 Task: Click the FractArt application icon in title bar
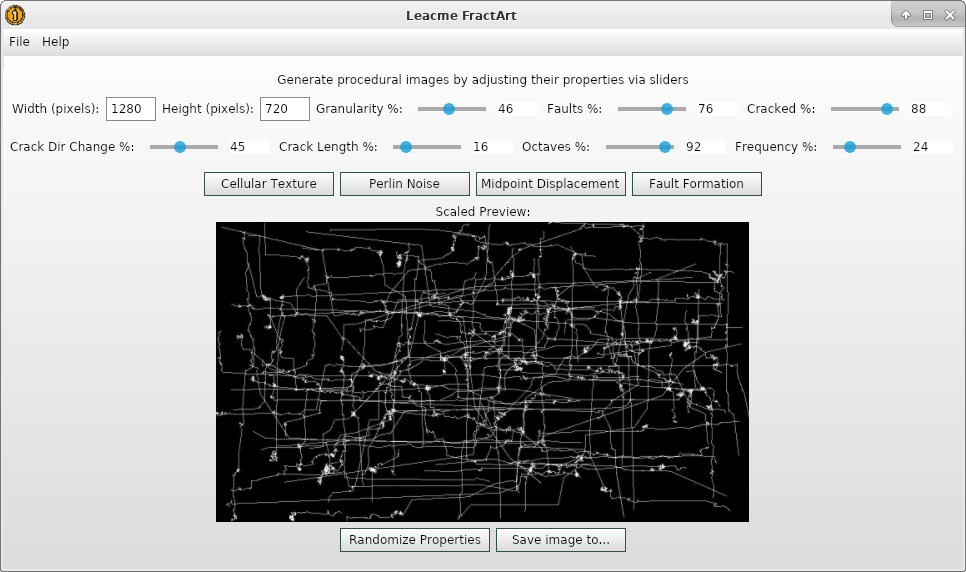tap(15, 15)
